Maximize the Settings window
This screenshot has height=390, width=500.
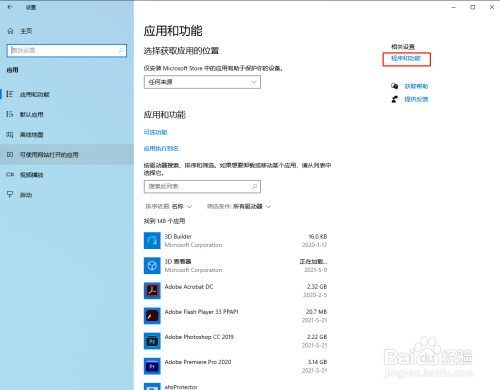pyautogui.click(x=473, y=7)
